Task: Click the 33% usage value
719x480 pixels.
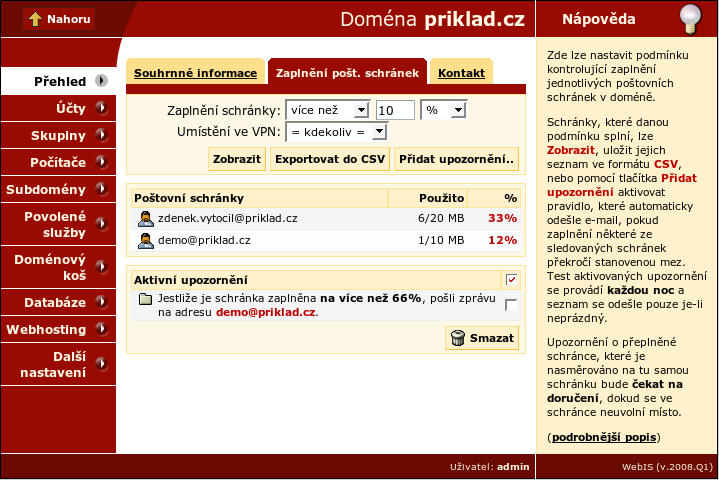Action: click(502, 218)
